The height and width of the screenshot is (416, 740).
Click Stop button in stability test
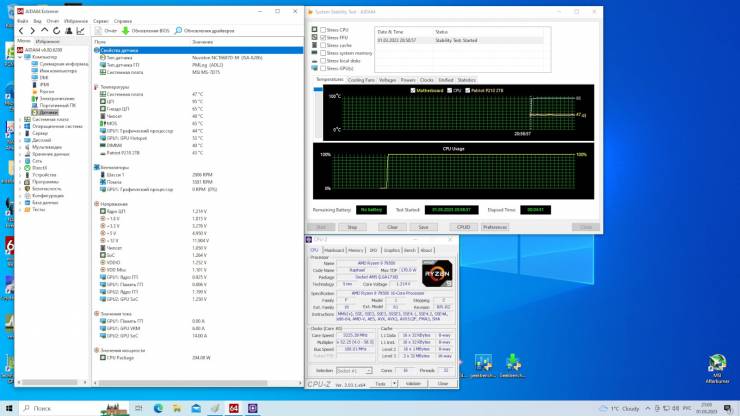click(x=352, y=227)
